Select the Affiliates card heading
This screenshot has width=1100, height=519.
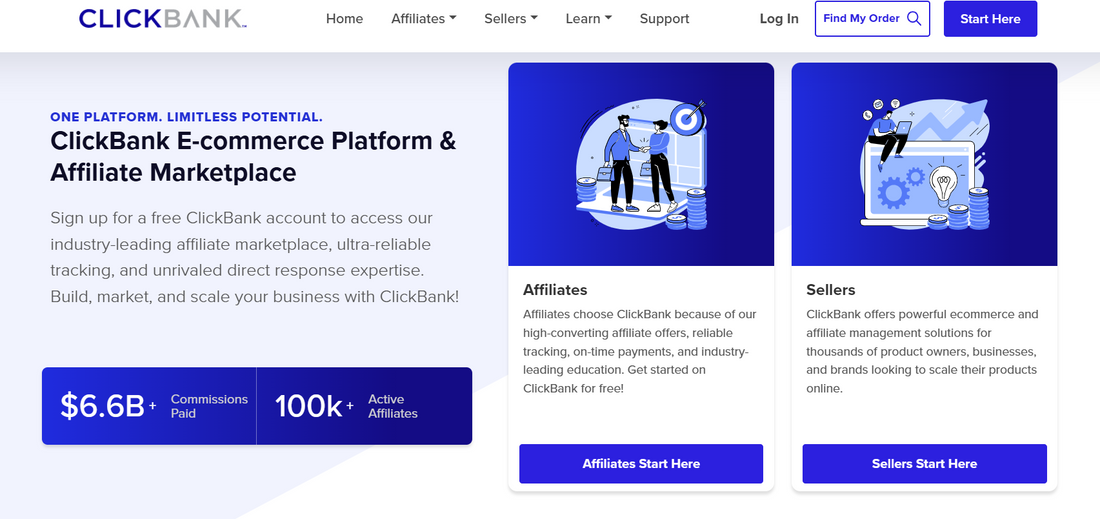click(555, 290)
